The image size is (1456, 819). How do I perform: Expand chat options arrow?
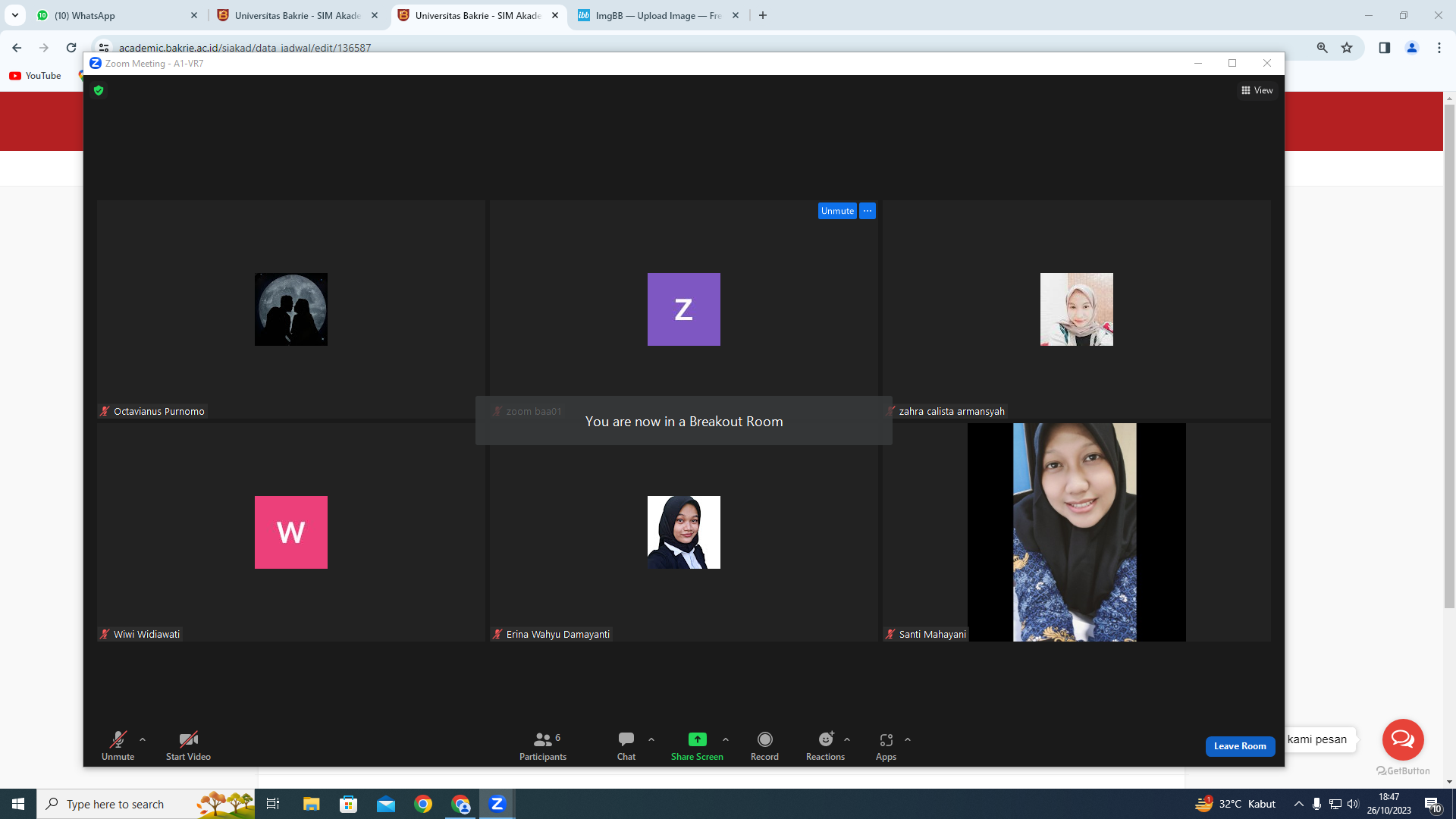[x=651, y=739]
